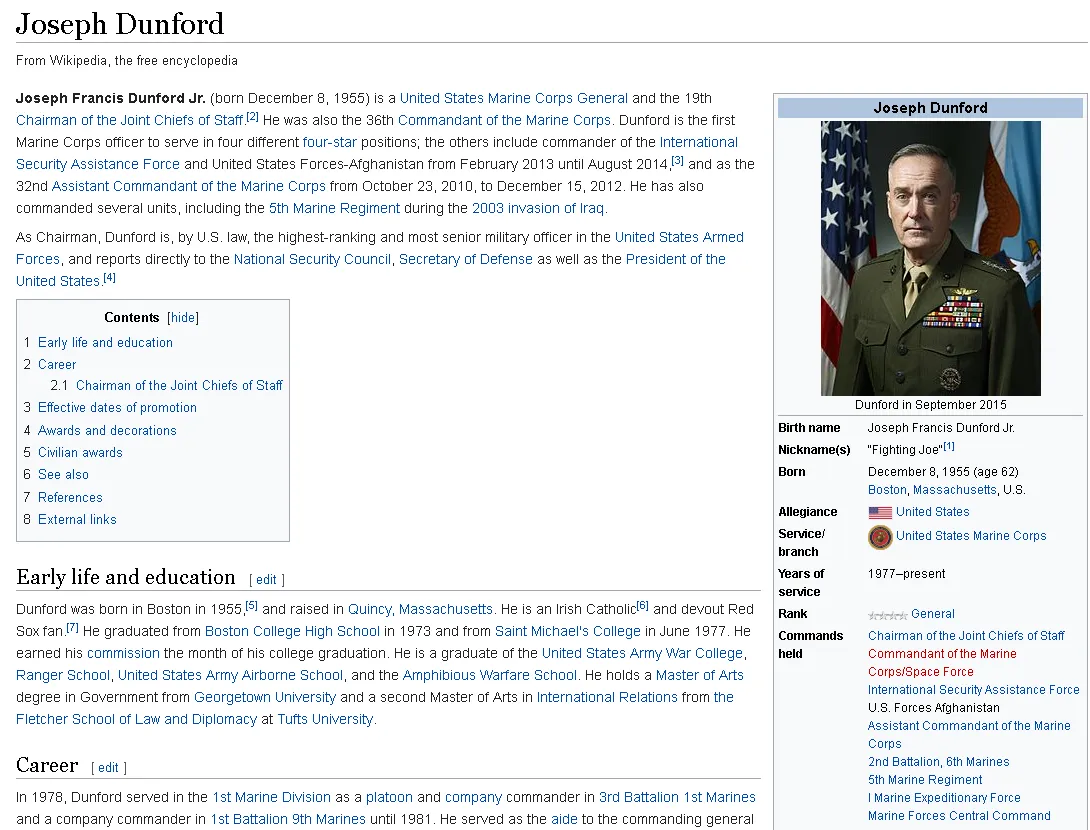This screenshot has width=1090, height=830.
Task: Open the Secretary of Defense link
Action: 466,260
